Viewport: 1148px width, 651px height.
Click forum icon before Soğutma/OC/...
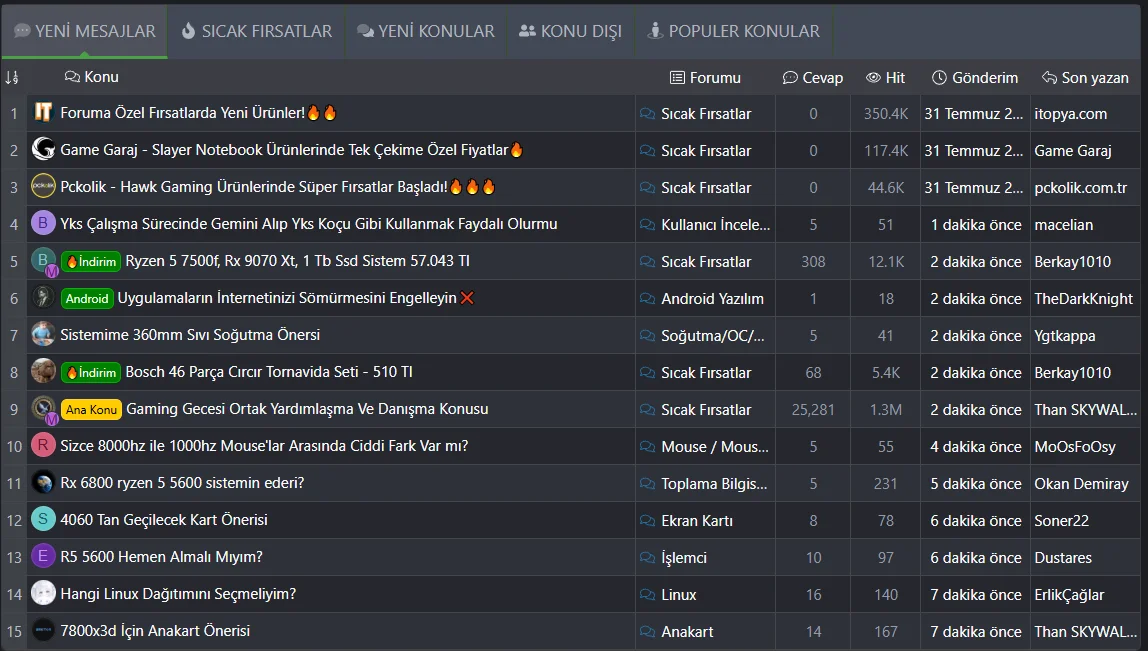[x=647, y=335]
